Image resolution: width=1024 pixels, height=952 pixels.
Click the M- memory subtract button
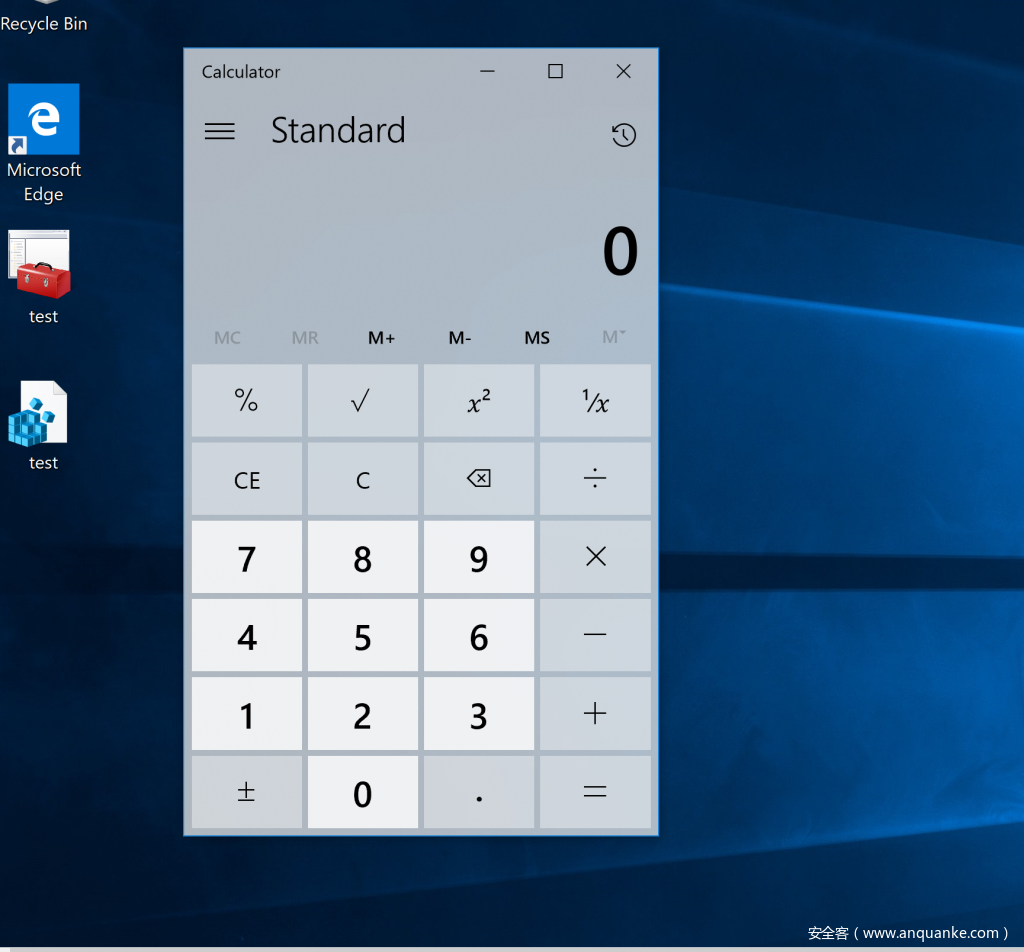[459, 338]
